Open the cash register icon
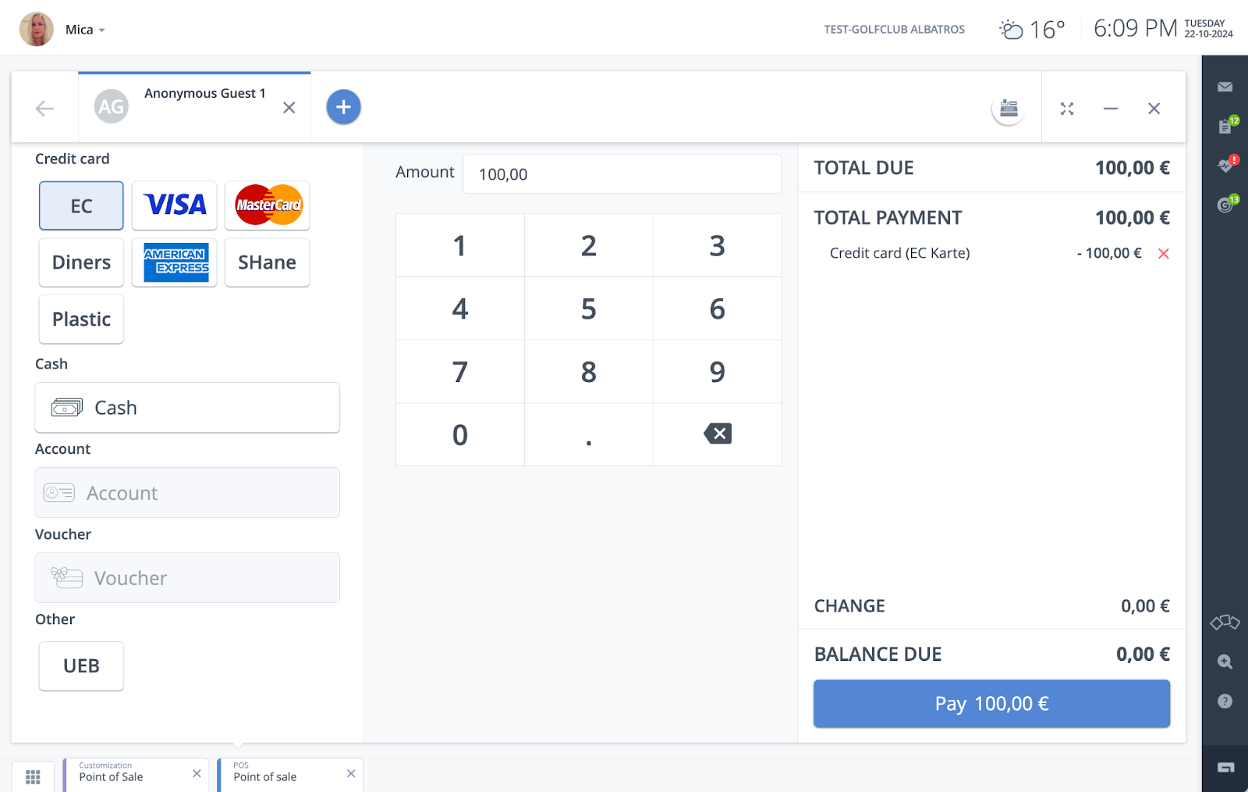 click(x=1008, y=109)
